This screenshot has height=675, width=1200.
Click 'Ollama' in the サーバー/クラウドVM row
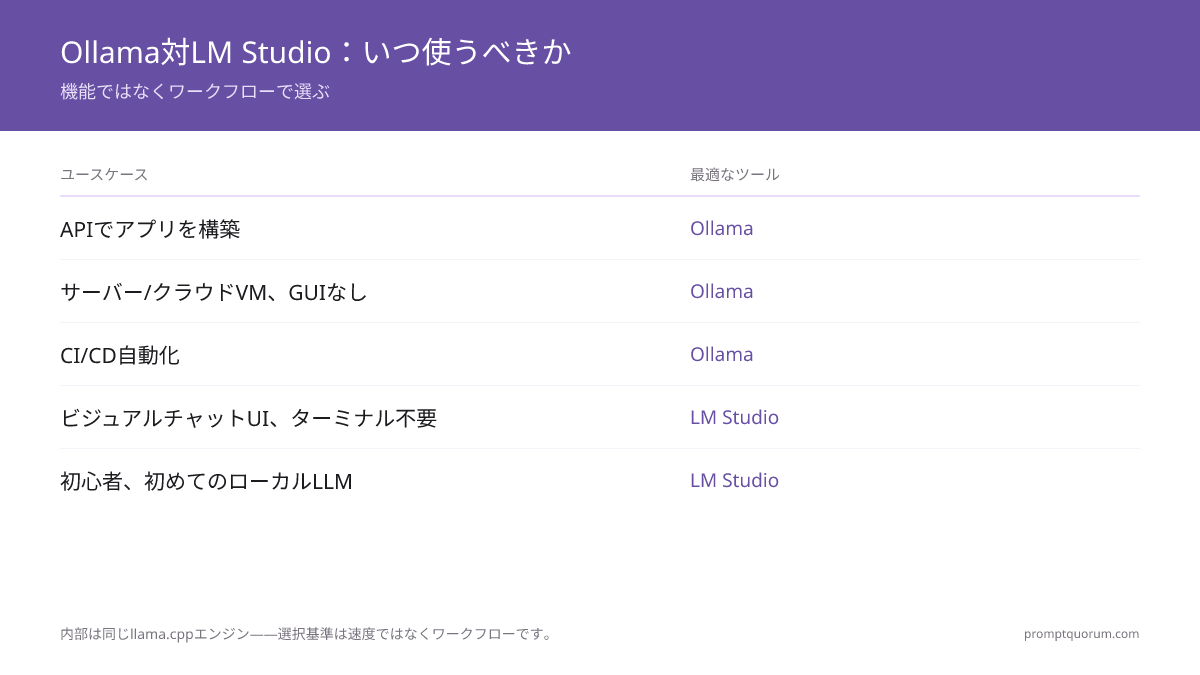point(722,291)
